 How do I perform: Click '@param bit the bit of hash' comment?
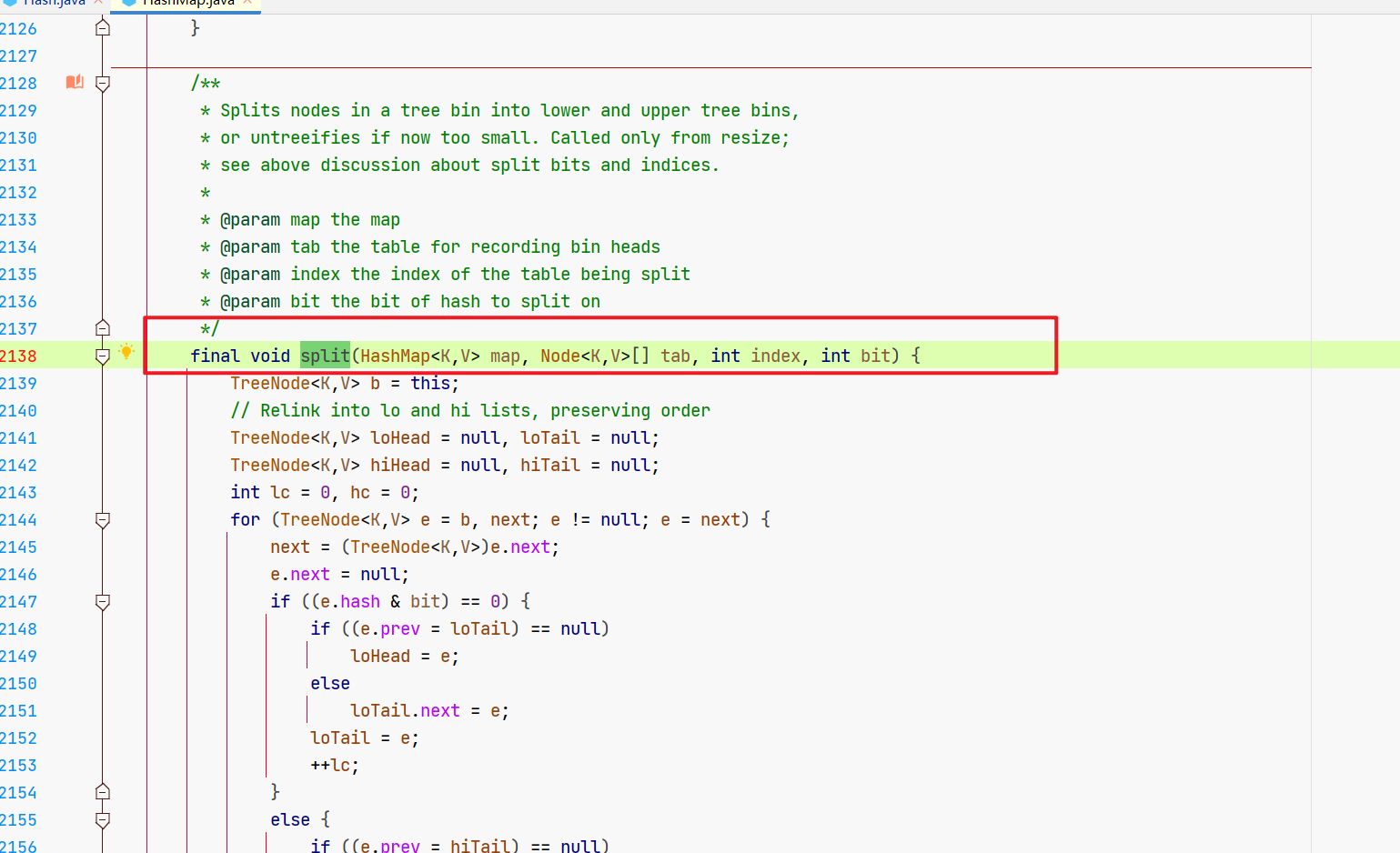[410, 301]
